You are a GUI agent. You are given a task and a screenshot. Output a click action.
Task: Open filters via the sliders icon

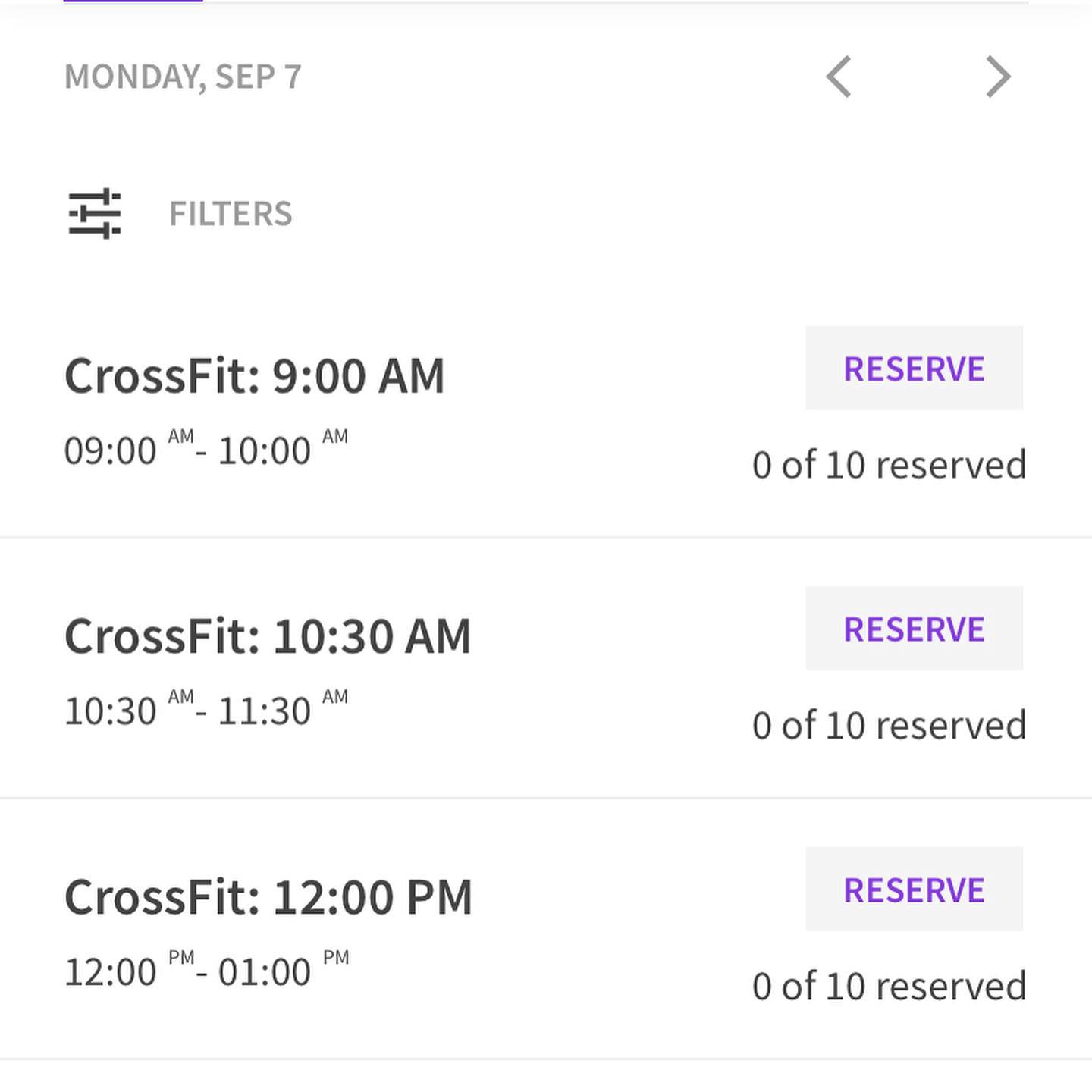(95, 214)
